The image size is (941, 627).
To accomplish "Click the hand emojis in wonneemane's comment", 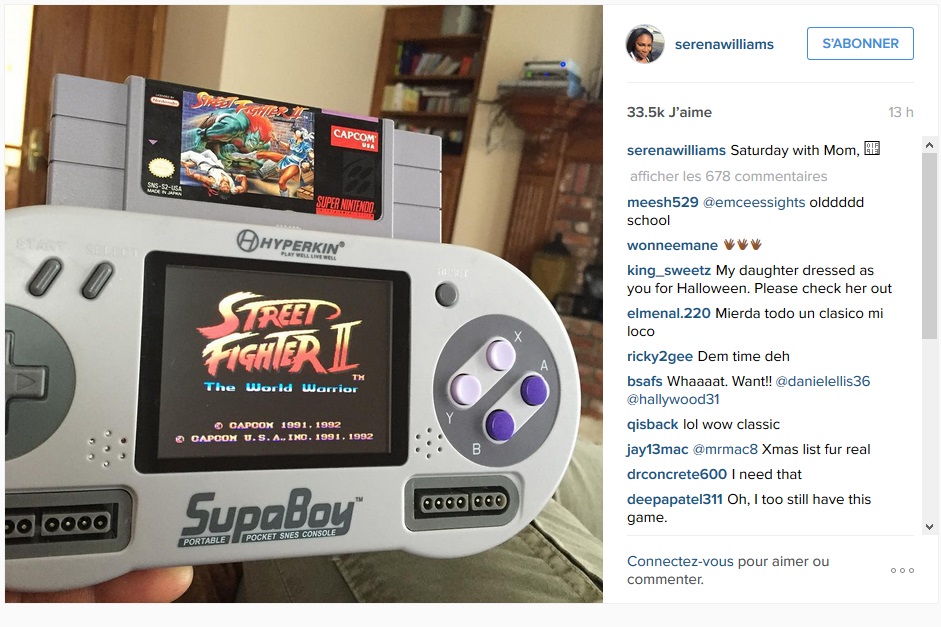I will click(x=742, y=244).
